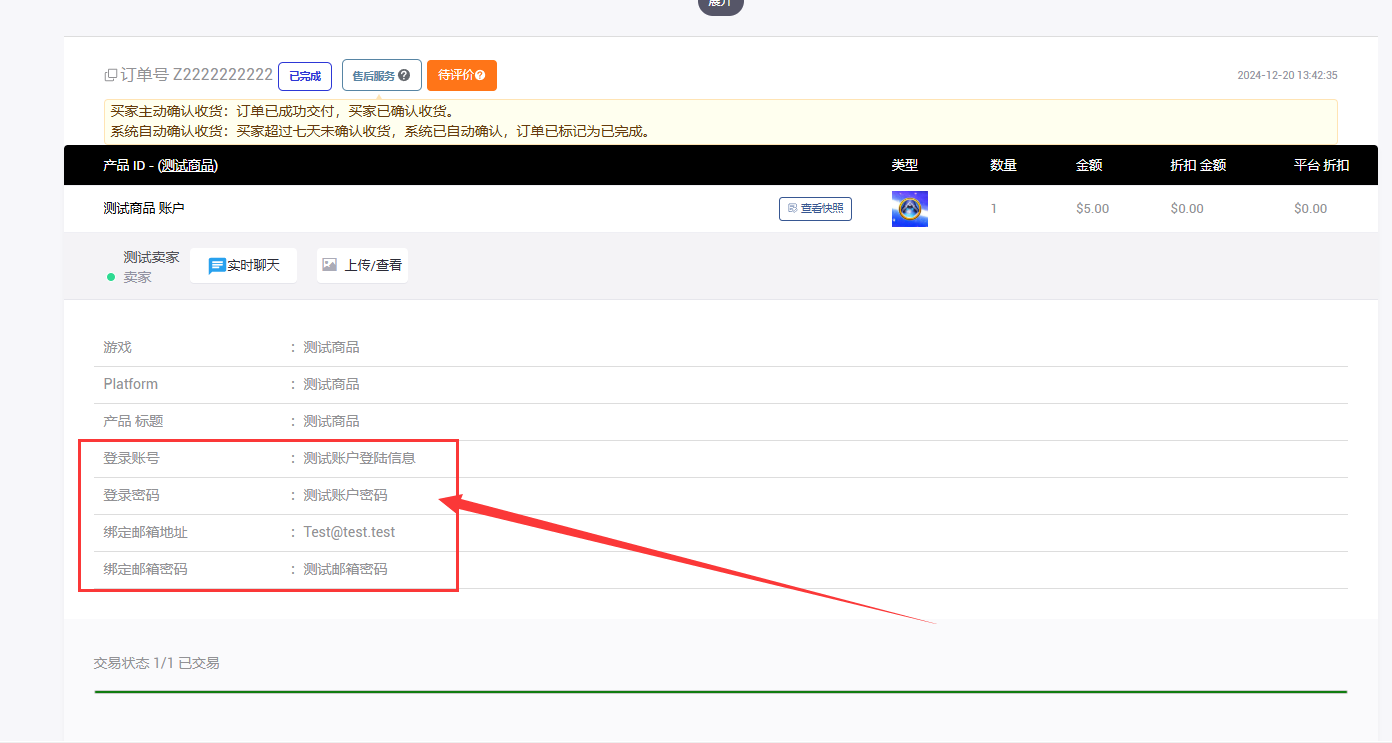Viewport: 1392px width, 743px height.
Task: Click the snapshot icon inside 查看快照
Action: pos(792,209)
